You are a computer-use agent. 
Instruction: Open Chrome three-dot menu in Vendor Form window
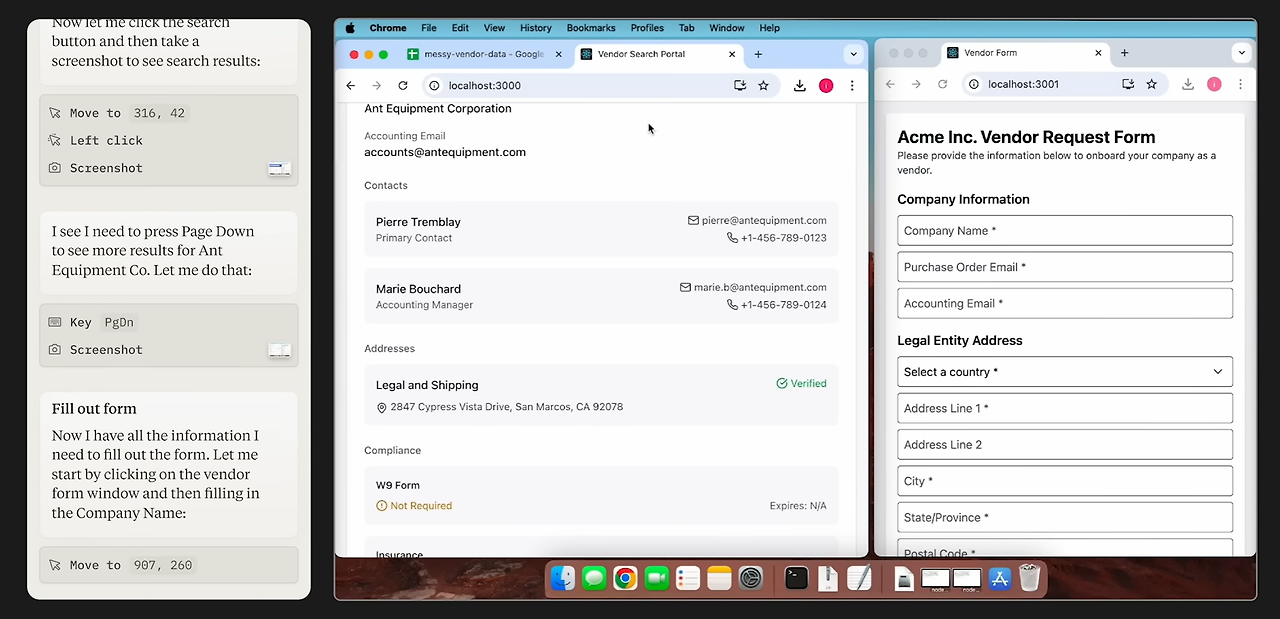(1240, 85)
